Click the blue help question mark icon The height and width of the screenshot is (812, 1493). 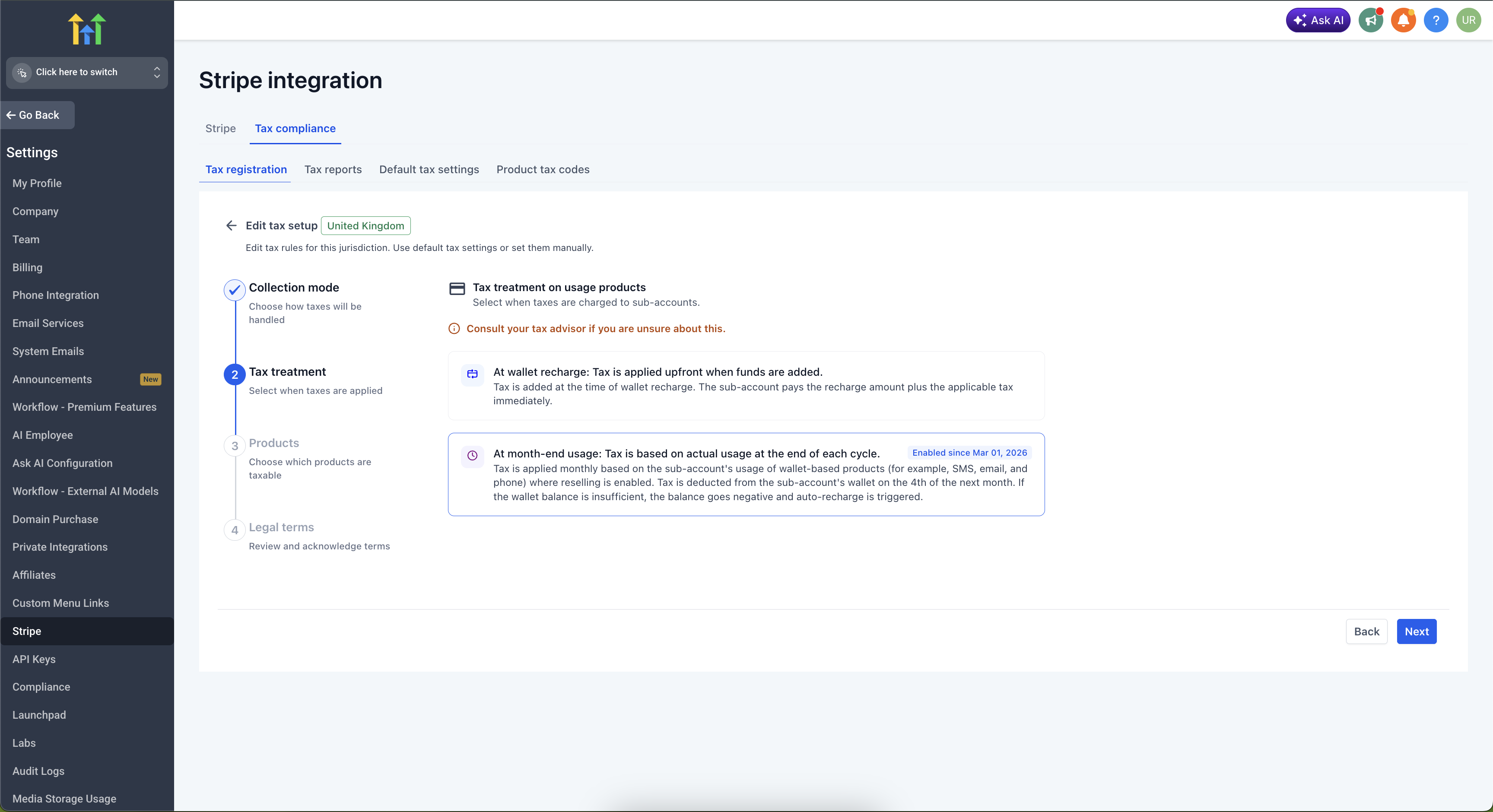point(1436,20)
